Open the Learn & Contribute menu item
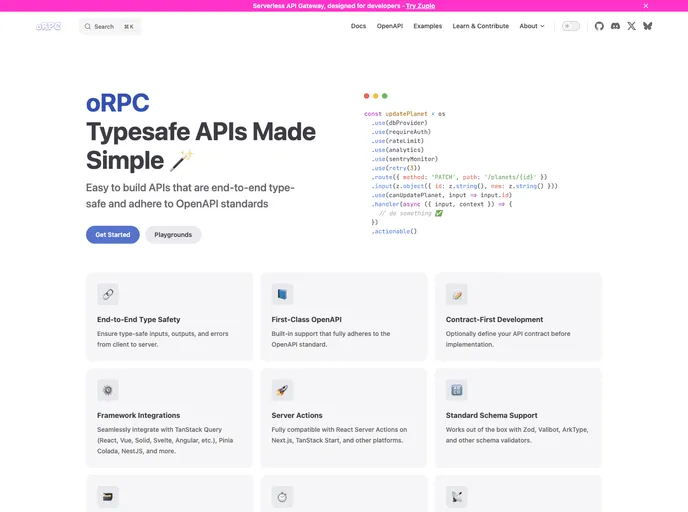This screenshot has height=512, width=688. point(481,26)
